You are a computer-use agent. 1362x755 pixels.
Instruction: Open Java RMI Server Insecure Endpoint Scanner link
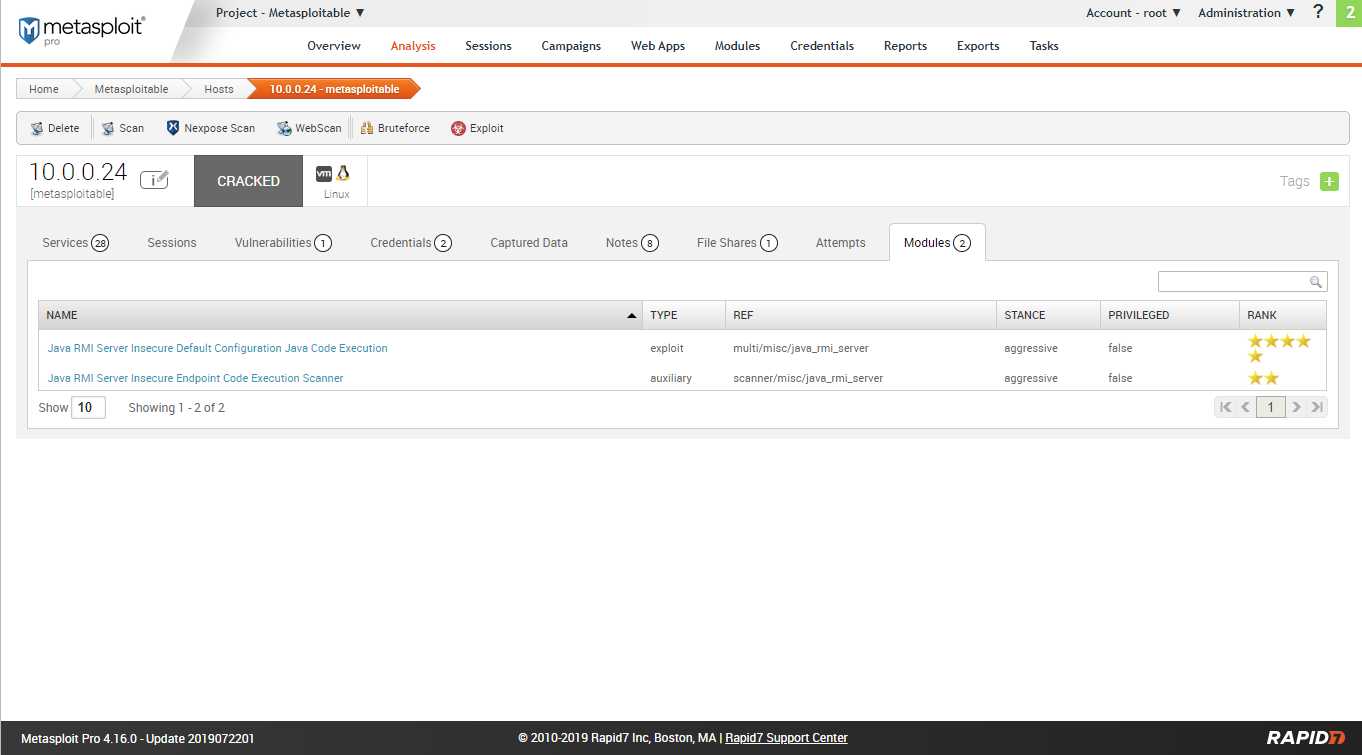(196, 378)
